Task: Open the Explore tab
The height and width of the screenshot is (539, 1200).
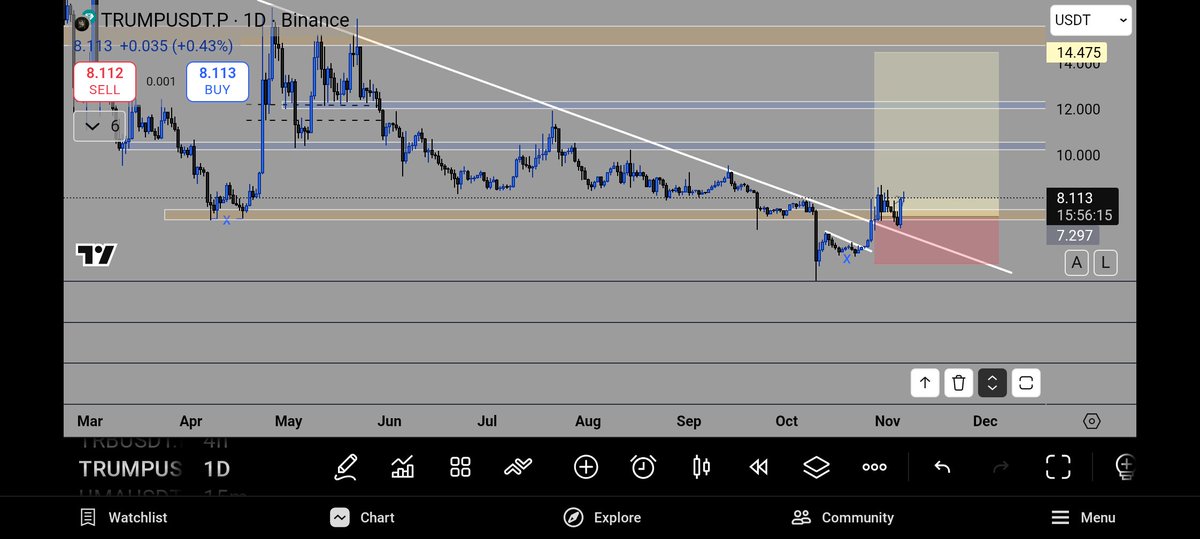Action: (602, 517)
